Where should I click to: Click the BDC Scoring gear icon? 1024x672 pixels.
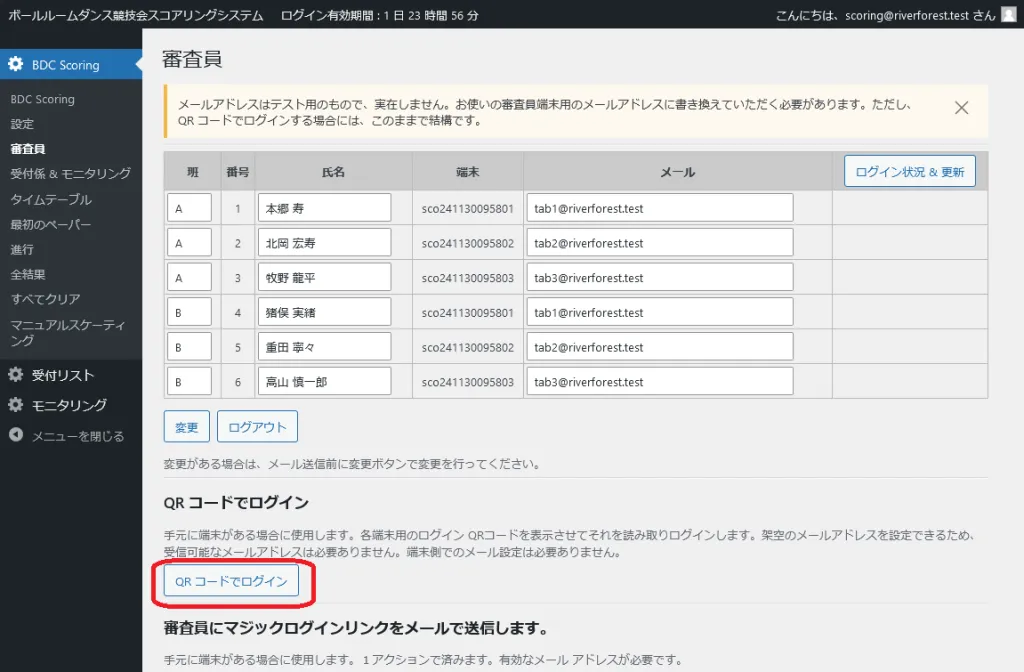pyautogui.click(x=16, y=65)
